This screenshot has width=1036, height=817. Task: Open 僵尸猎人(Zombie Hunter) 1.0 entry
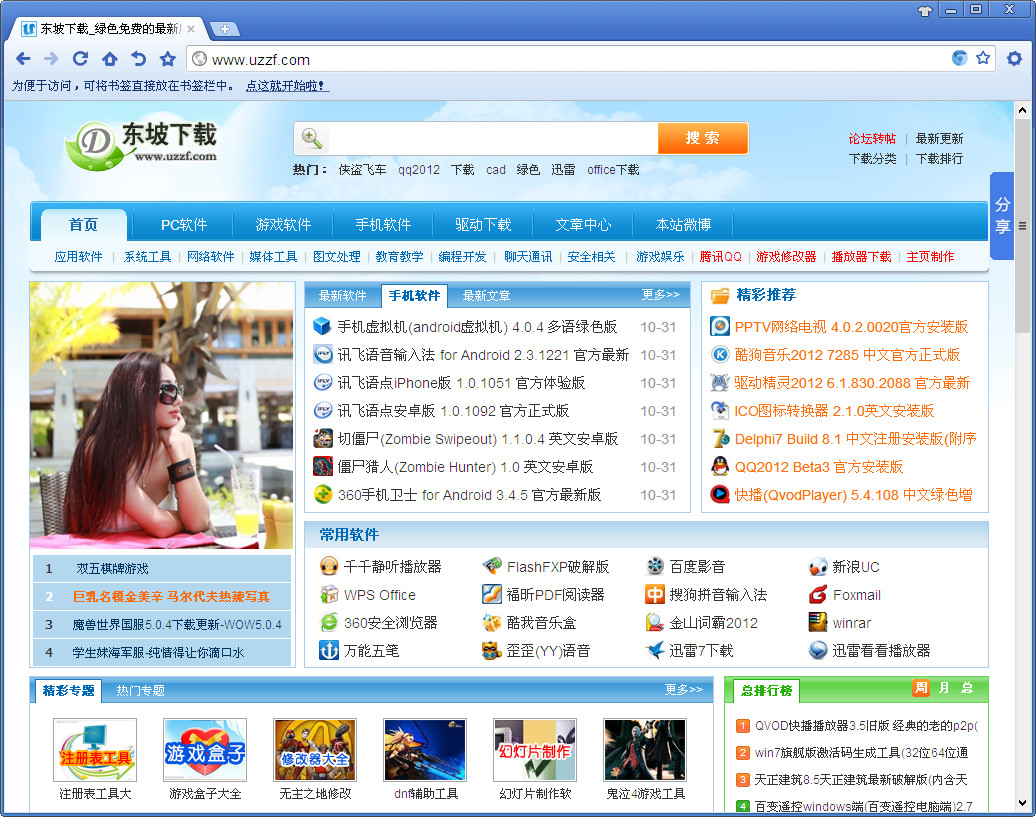(465, 466)
